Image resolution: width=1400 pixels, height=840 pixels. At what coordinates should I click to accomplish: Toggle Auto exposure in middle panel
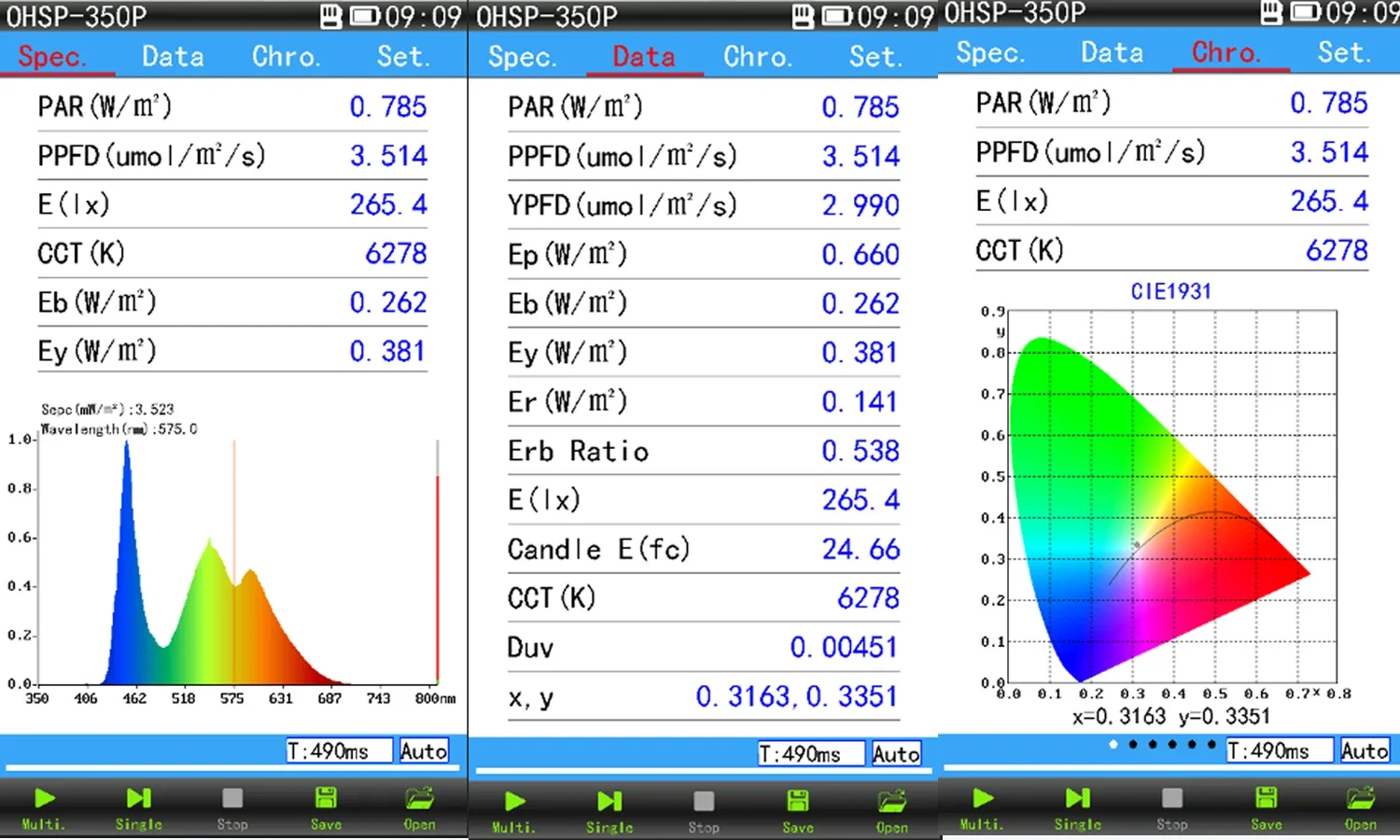click(x=896, y=754)
